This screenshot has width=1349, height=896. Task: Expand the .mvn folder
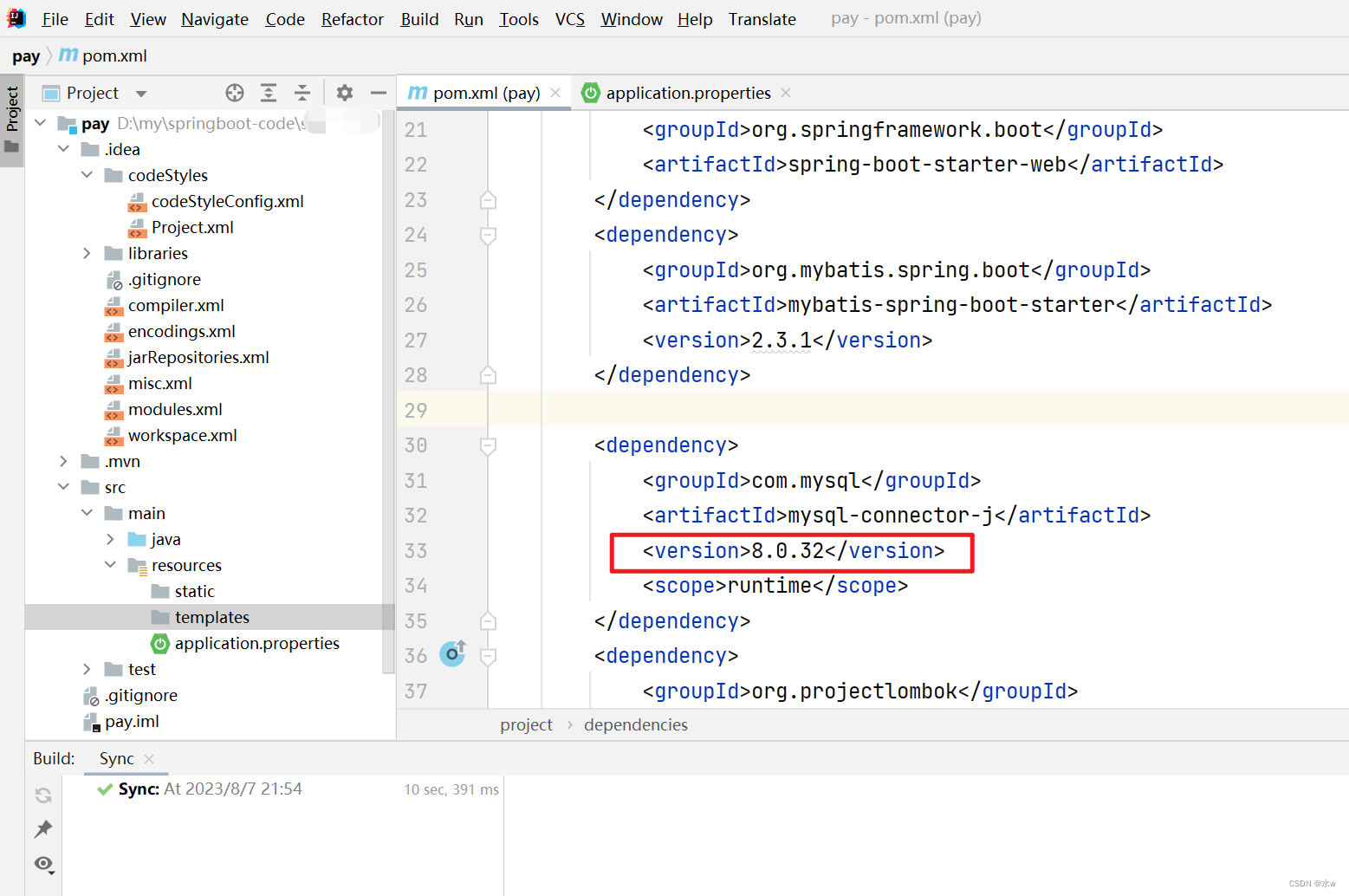tap(63, 461)
